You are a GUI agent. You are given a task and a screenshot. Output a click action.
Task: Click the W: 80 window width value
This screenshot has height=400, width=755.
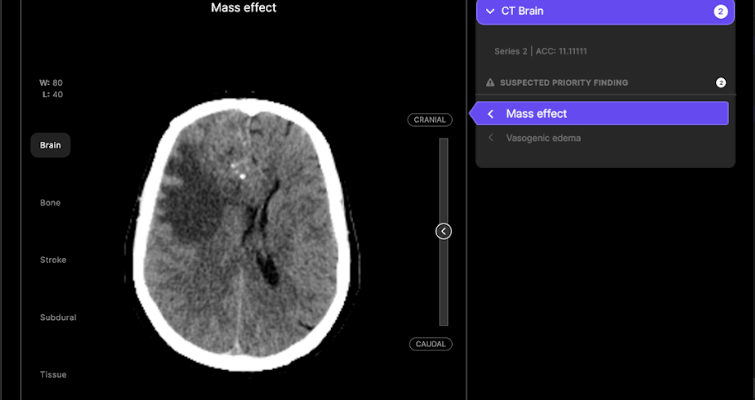click(51, 83)
